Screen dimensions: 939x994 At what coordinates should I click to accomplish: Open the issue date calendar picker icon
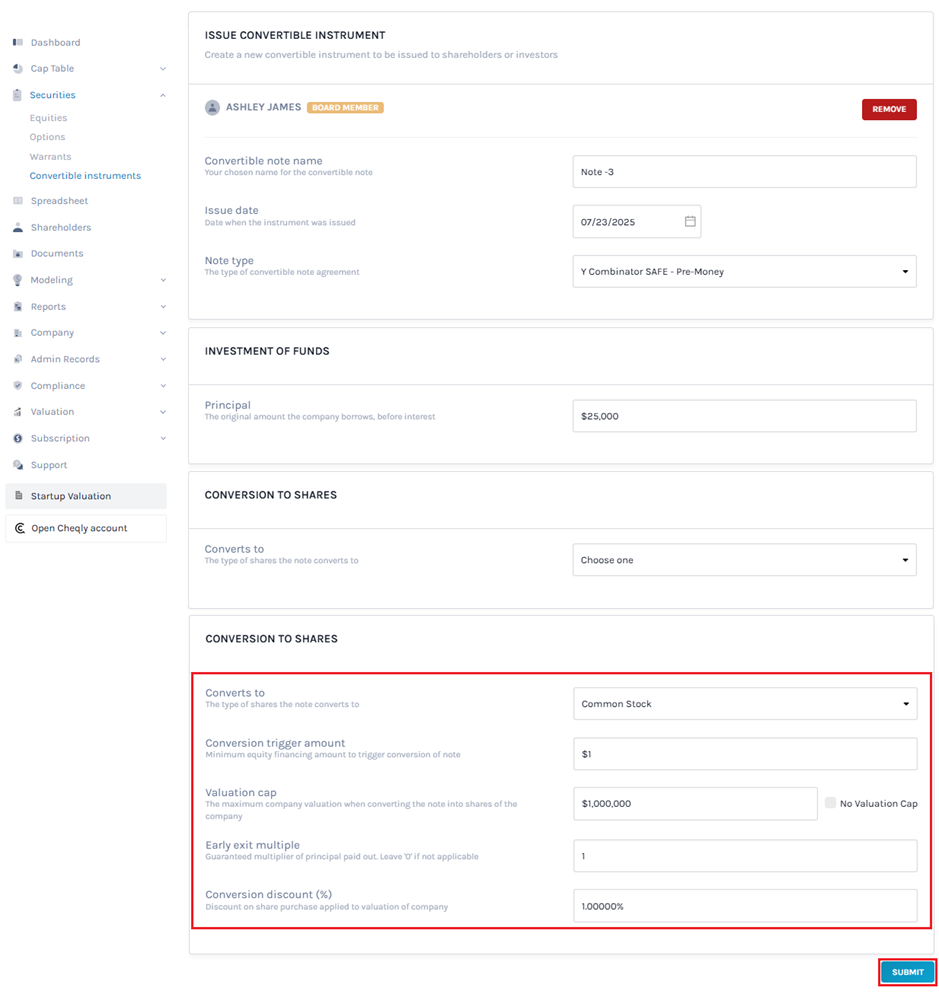click(x=690, y=221)
